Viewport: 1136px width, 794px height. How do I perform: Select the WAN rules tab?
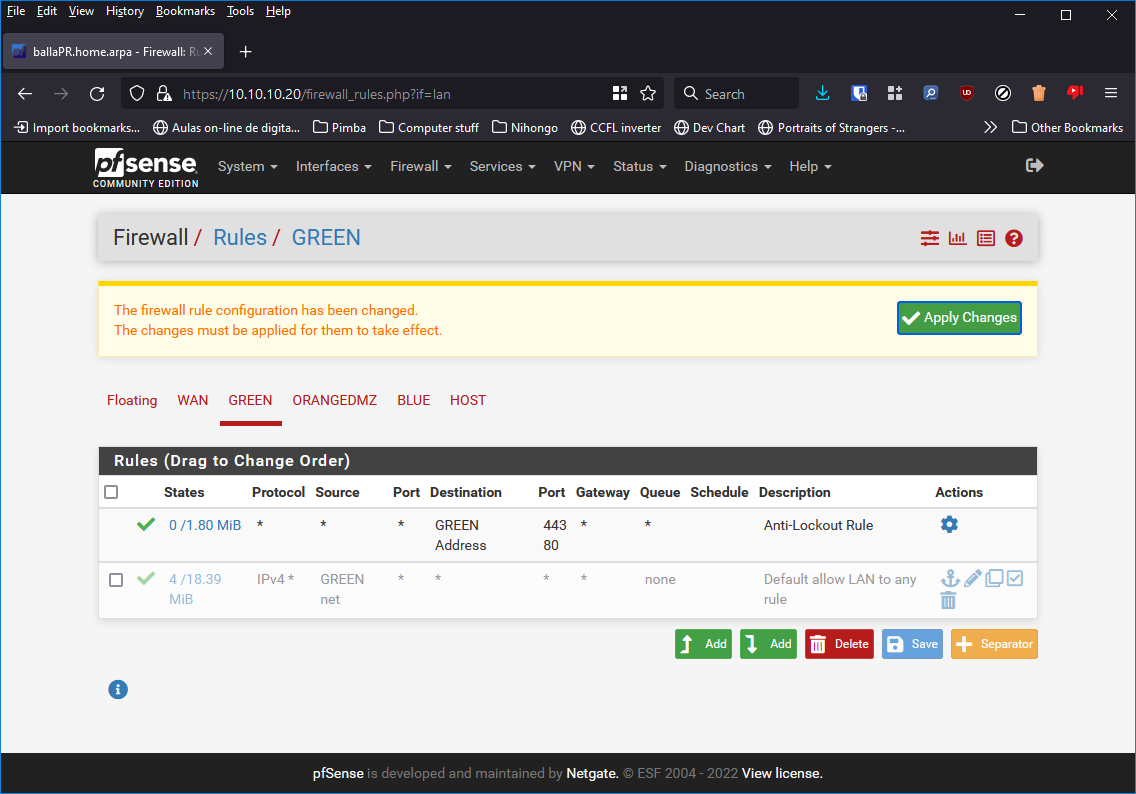(193, 400)
